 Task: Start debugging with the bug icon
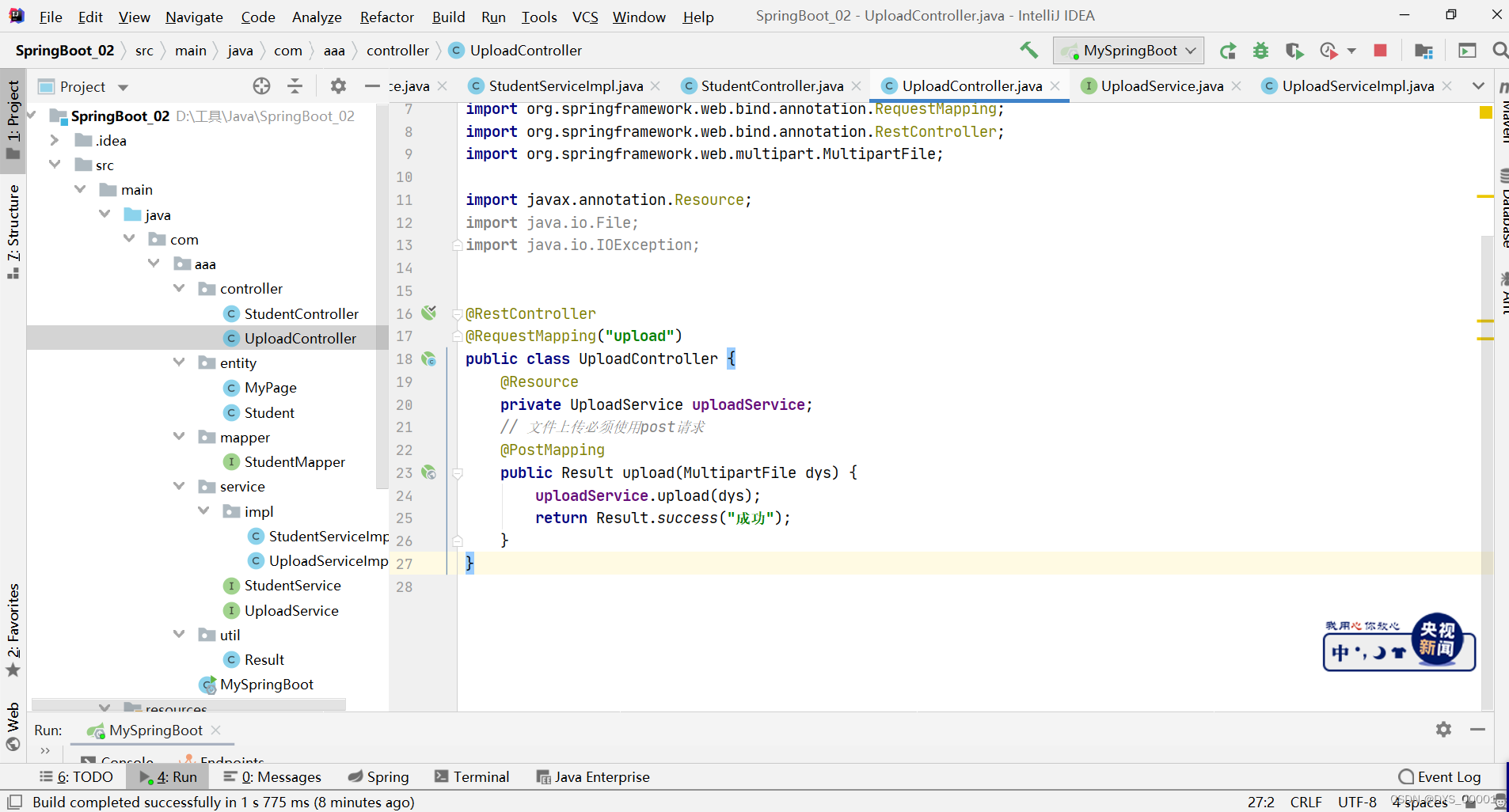pyautogui.click(x=1260, y=51)
